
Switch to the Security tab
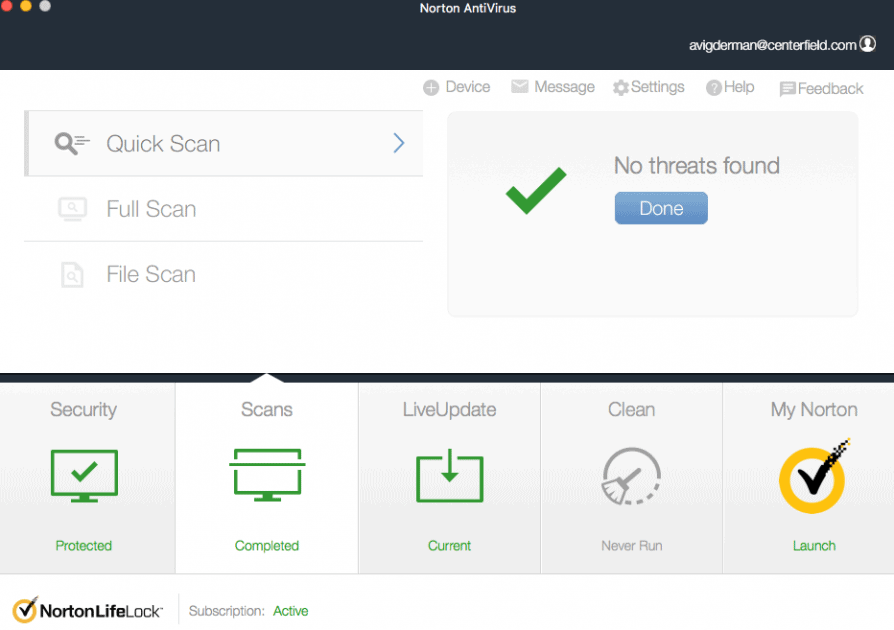pyautogui.click(x=84, y=409)
